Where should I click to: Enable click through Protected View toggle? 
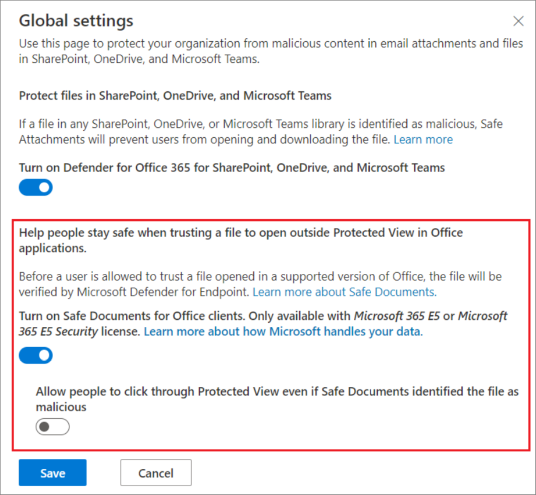(x=53, y=427)
